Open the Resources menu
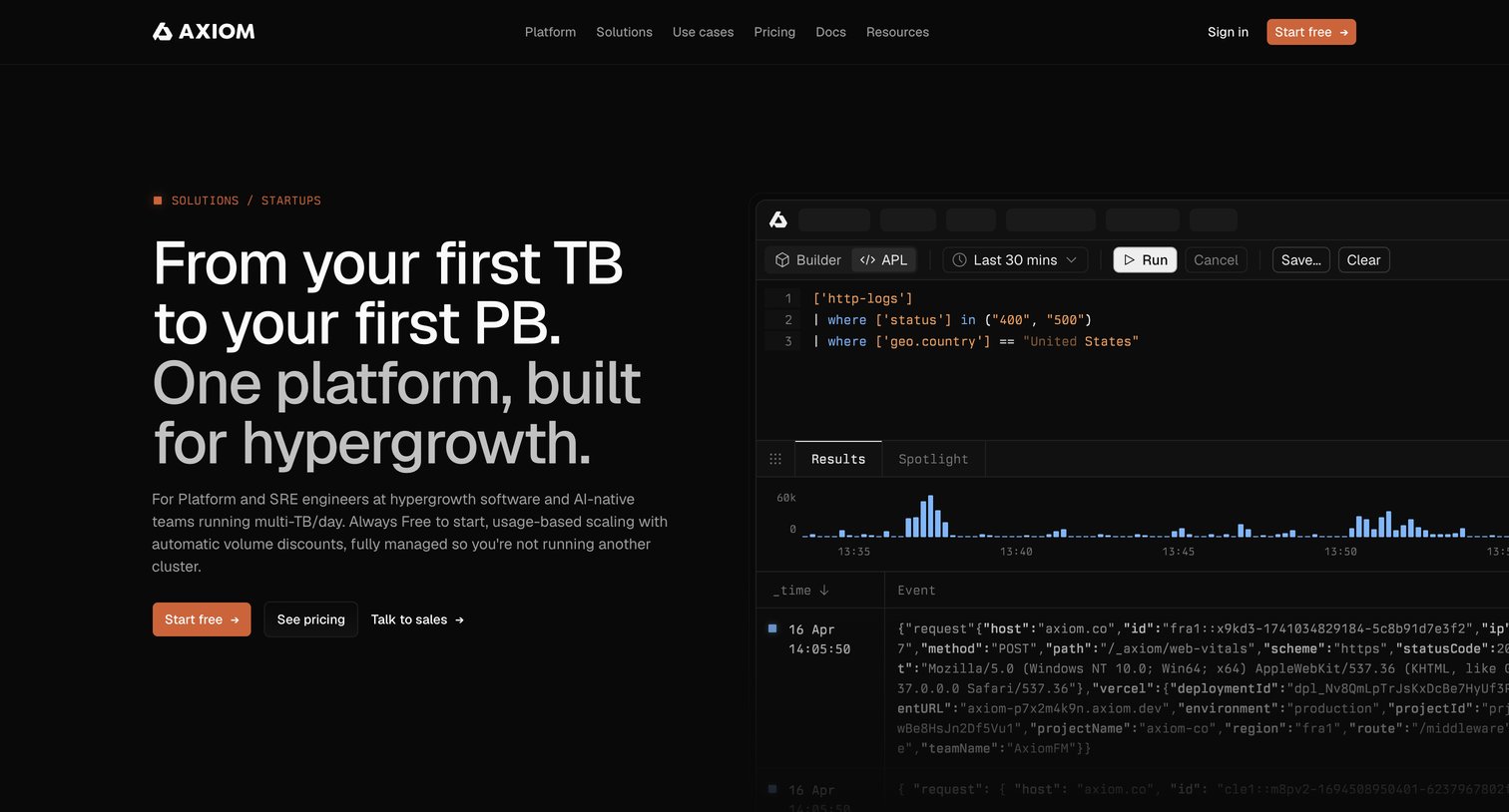The image size is (1509, 812). click(897, 32)
